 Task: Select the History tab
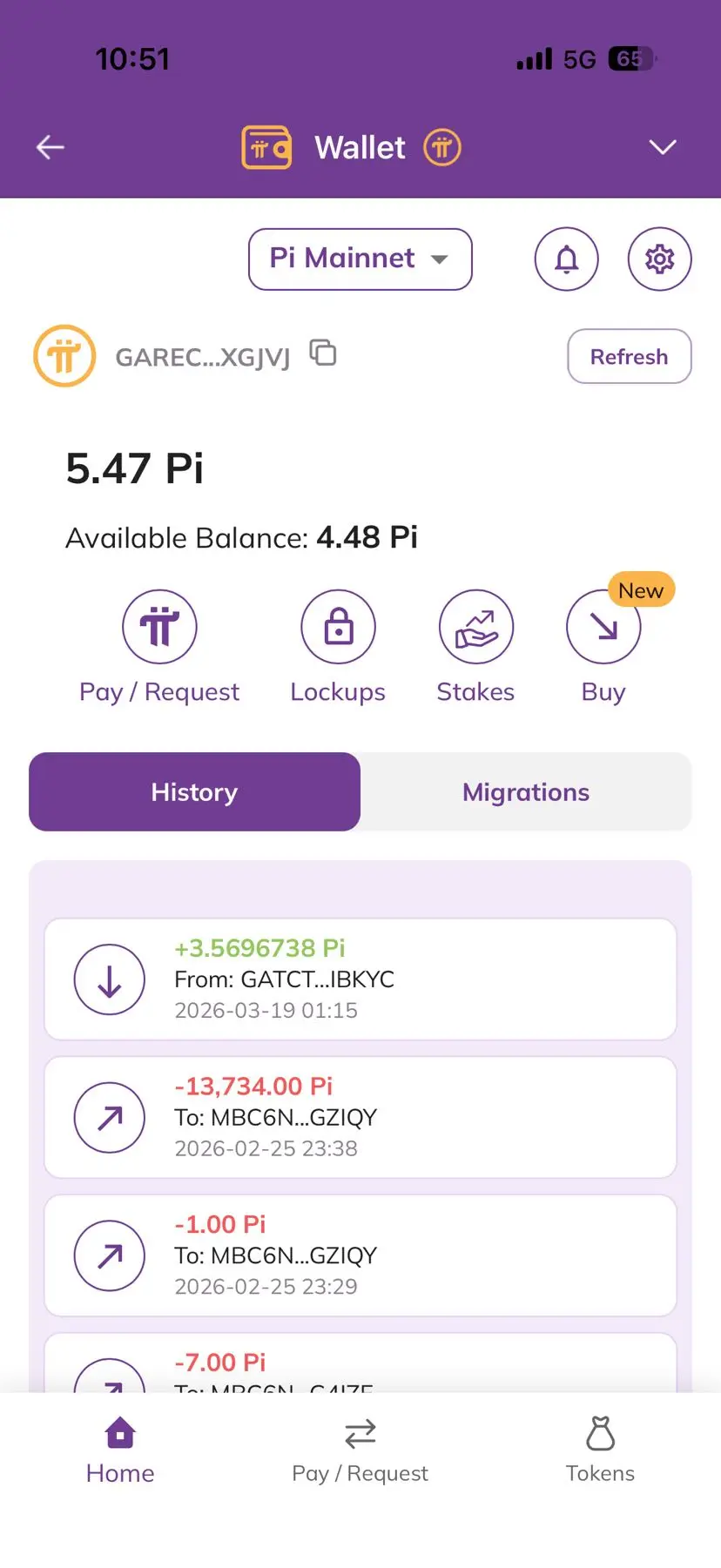click(194, 791)
